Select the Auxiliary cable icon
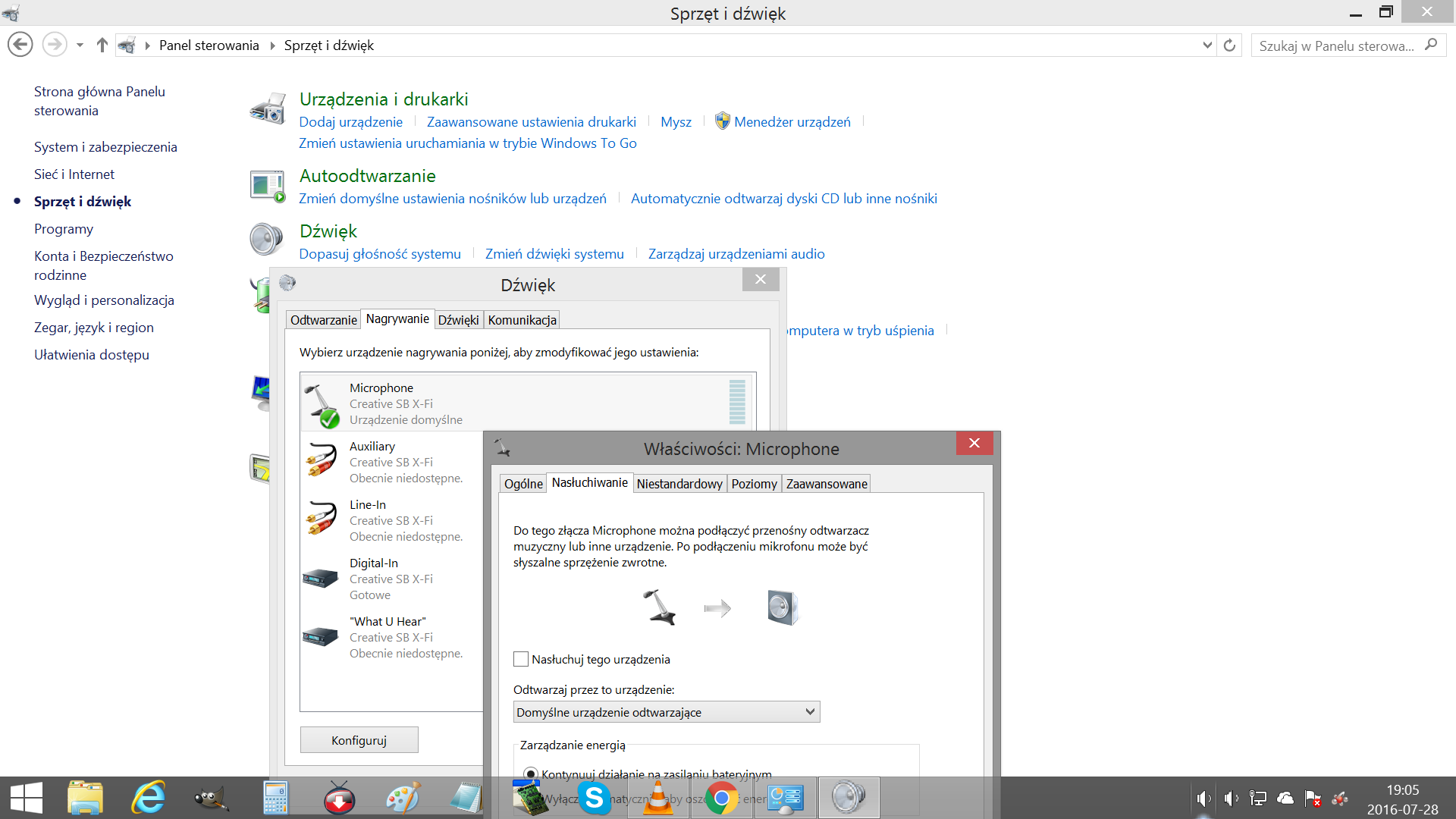 pyautogui.click(x=322, y=461)
